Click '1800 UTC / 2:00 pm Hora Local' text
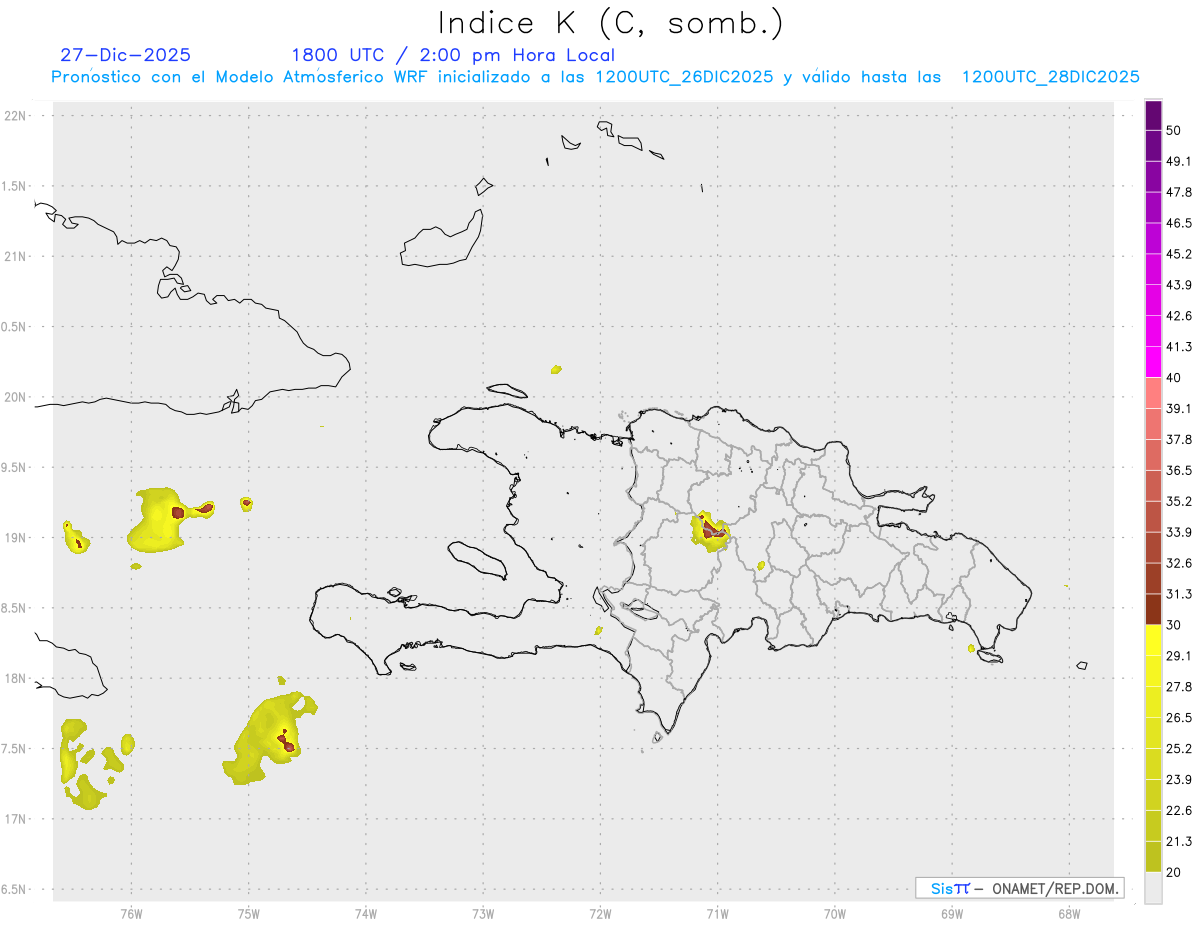The height and width of the screenshot is (927, 1200). [453, 55]
